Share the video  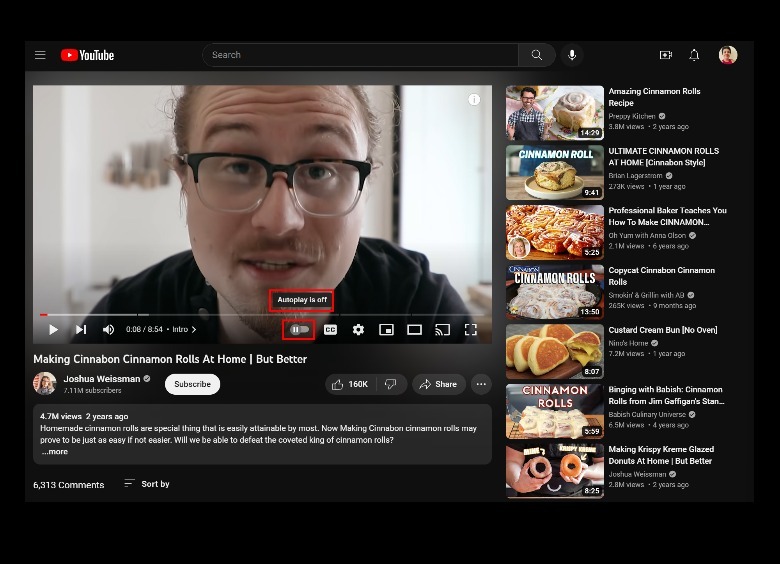(438, 384)
